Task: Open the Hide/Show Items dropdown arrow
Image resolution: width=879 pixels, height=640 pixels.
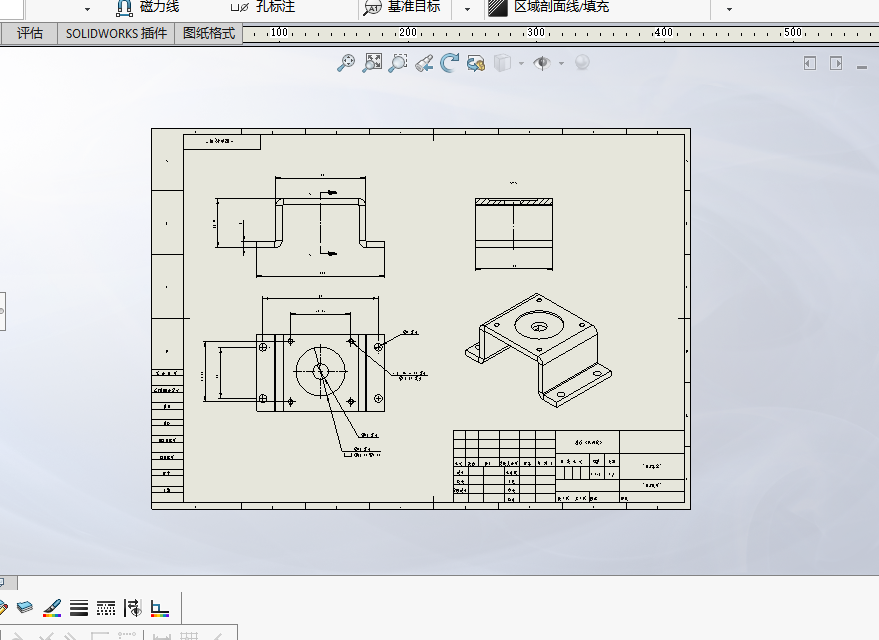Action: [561, 63]
